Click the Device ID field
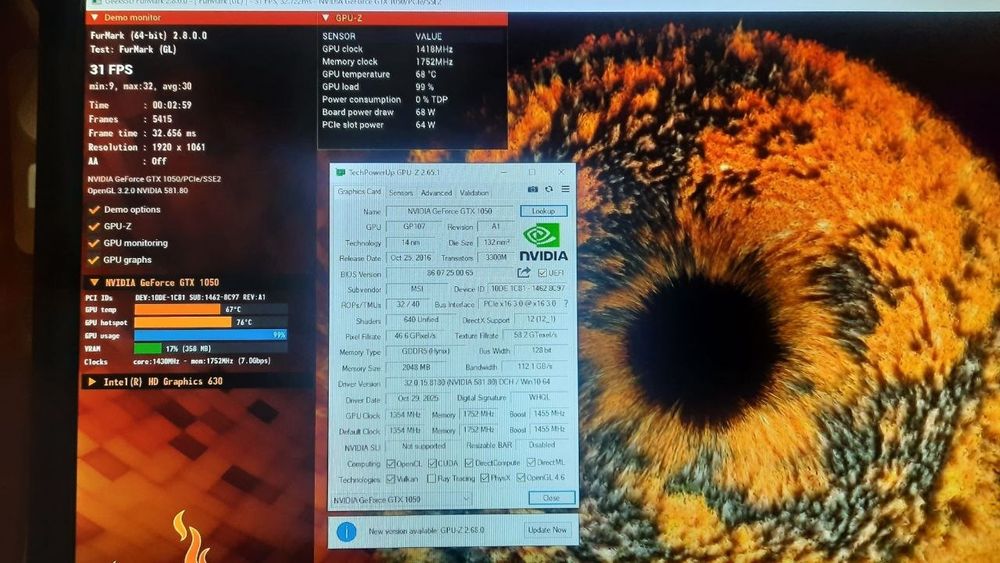Viewport: 1000px width, 563px height. coord(528,288)
